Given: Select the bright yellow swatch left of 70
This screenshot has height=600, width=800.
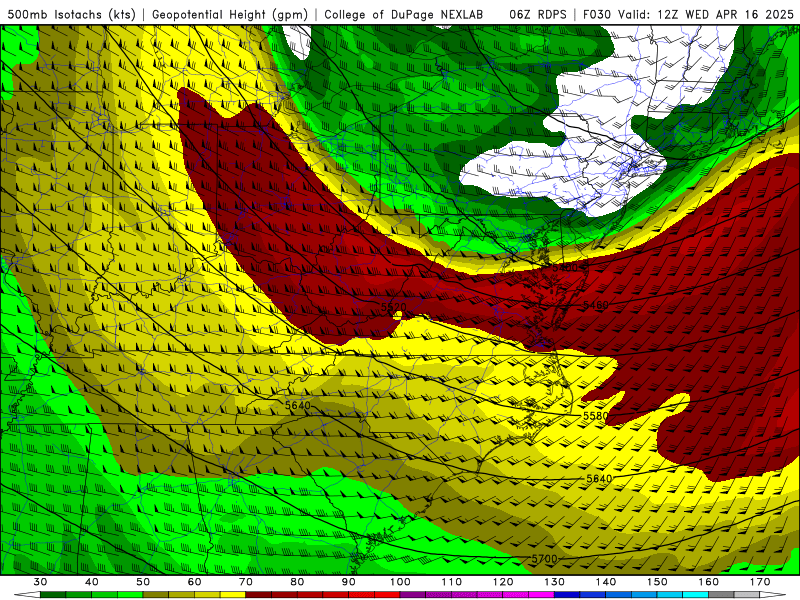Looking at the screenshot, I should (233, 595).
